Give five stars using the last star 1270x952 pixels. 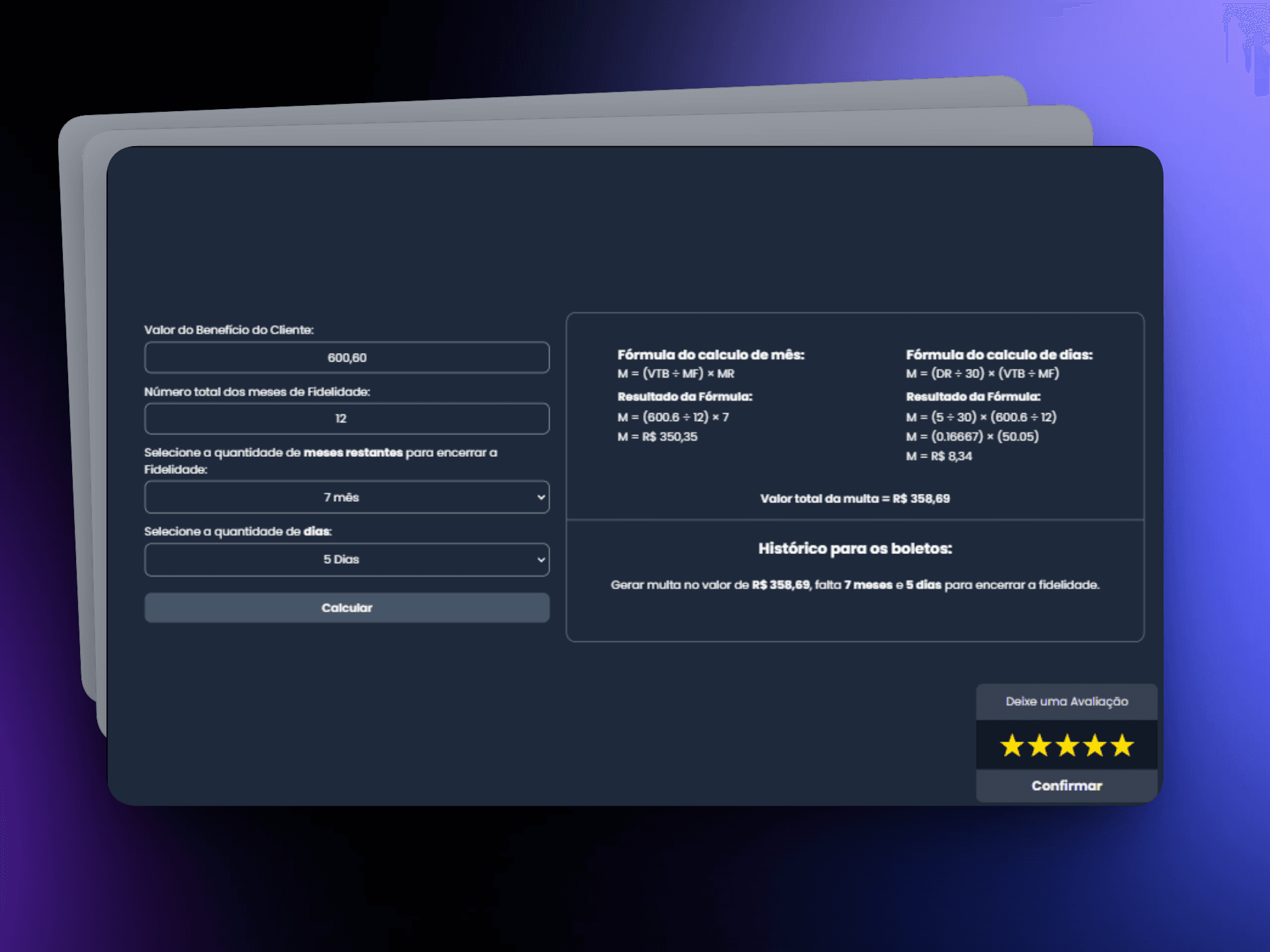click(x=1122, y=746)
